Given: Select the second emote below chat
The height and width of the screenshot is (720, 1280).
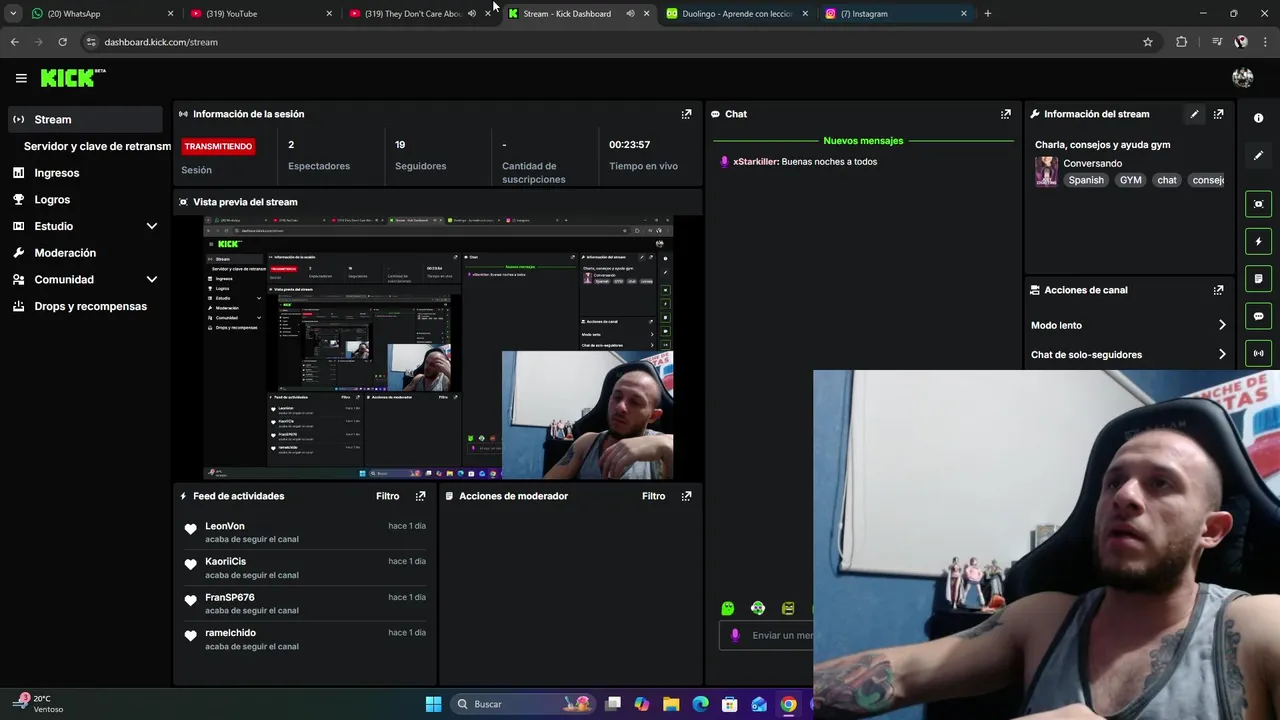Looking at the screenshot, I should point(758,608).
